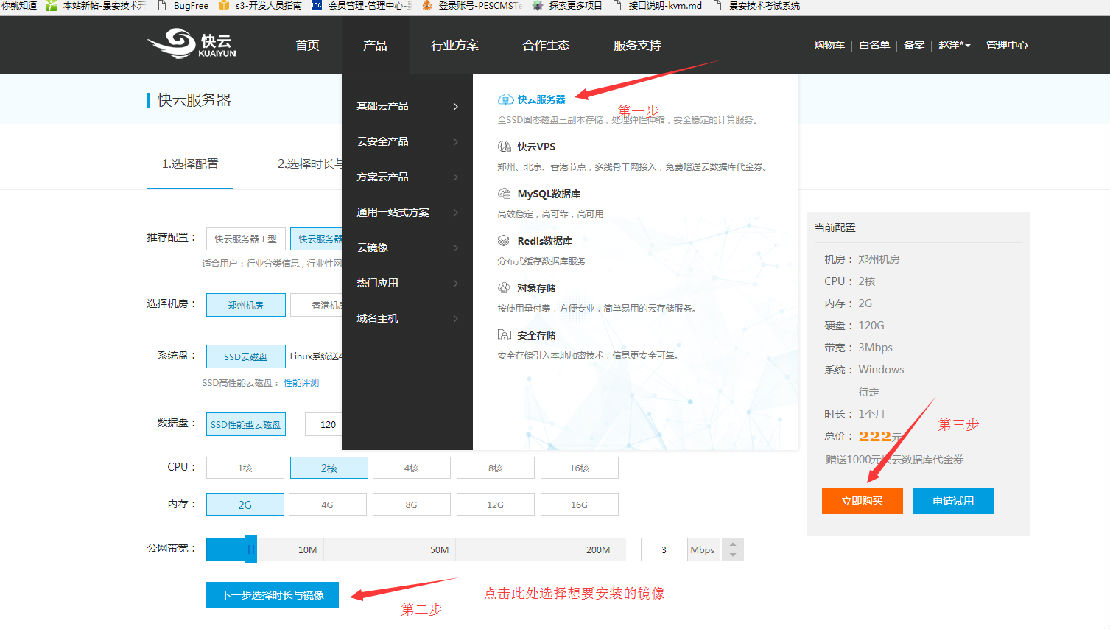Click the 对象存储 icon in products menu
Image resolution: width=1110 pixels, height=629 pixels.
[506, 288]
